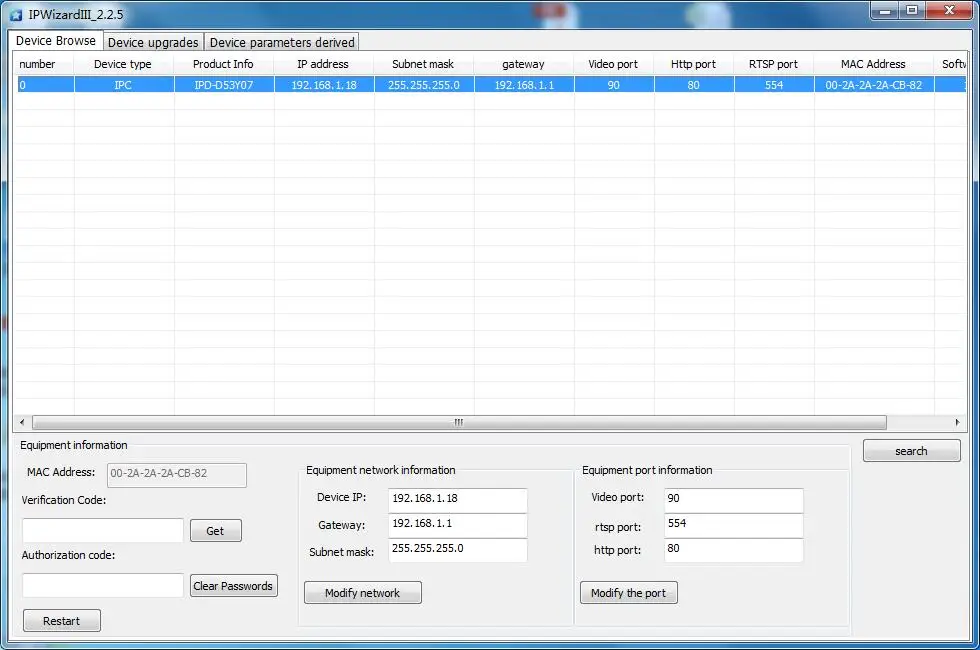Select row number 0 cell
This screenshot has width=980, height=650.
[x=45, y=84]
